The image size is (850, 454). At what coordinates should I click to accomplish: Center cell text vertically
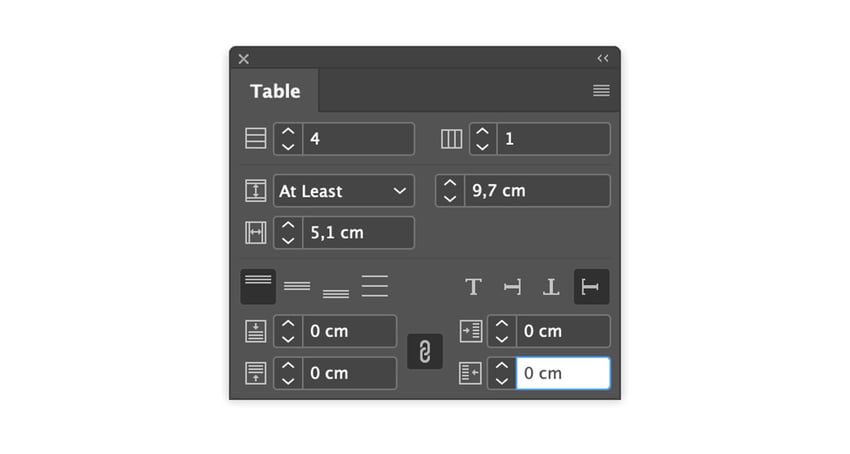pyautogui.click(x=297, y=287)
